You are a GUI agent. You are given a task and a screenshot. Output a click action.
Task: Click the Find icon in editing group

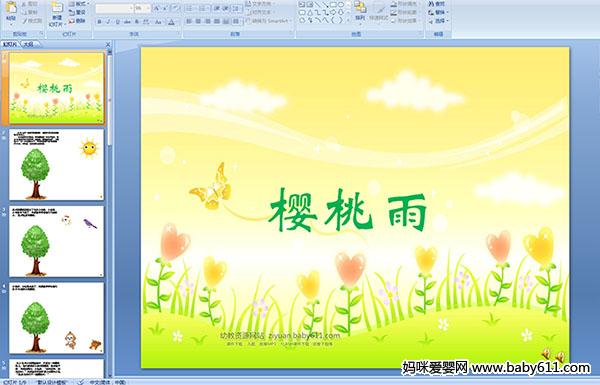437,4
